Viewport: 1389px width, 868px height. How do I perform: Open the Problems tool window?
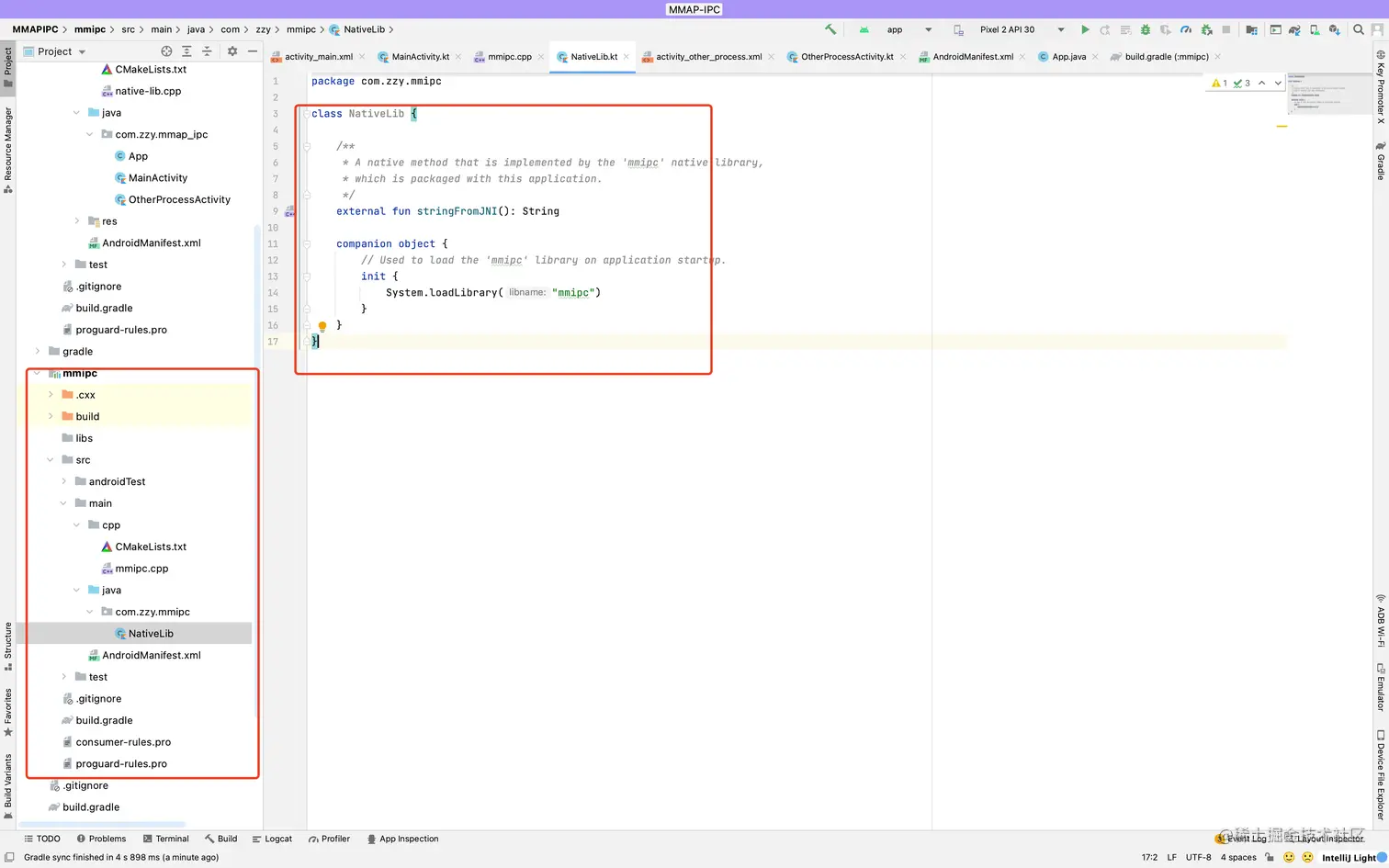click(x=102, y=839)
